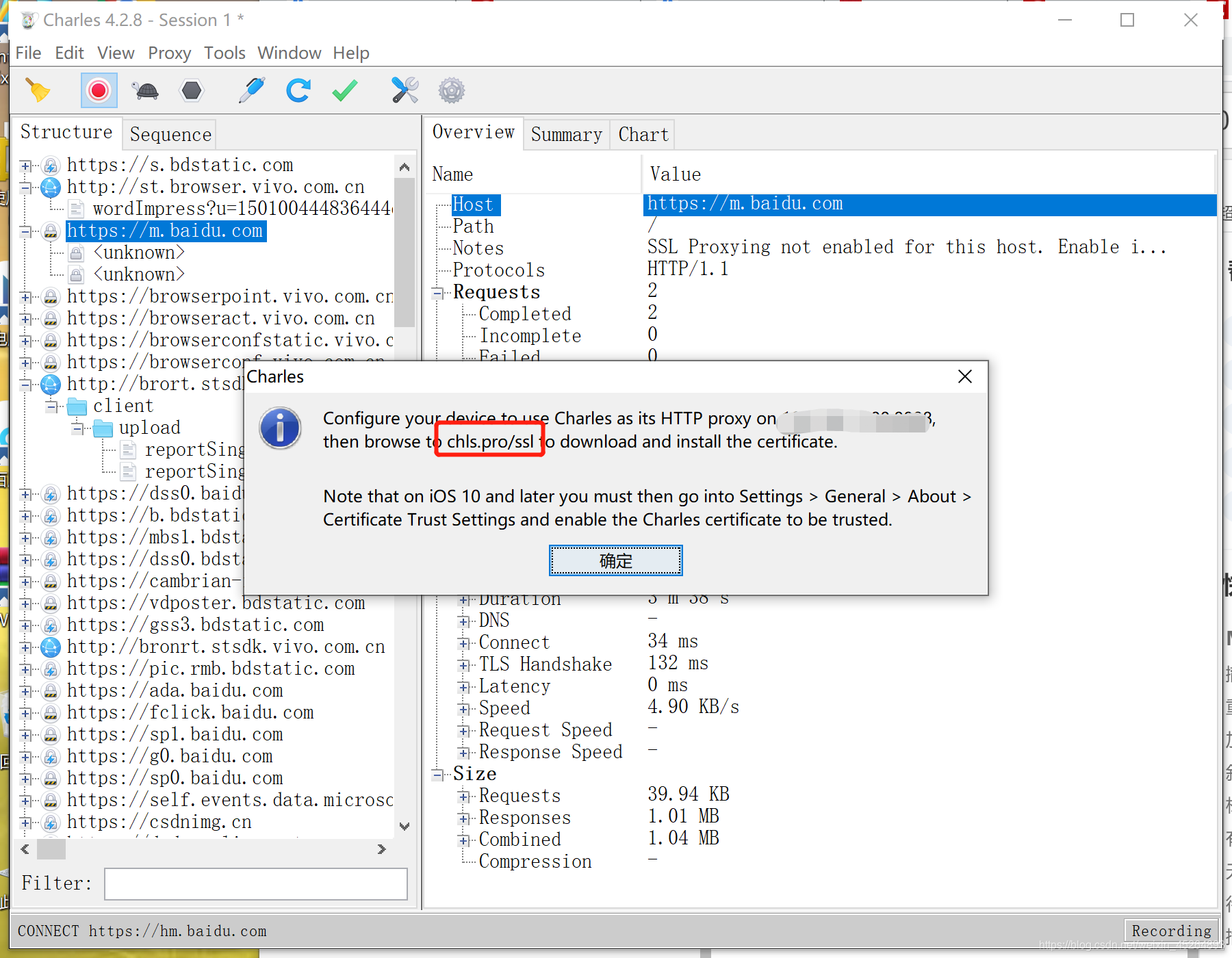The image size is (1232, 958).
Task: Click the Repeat refresh arrow icon
Action: pos(298,90)
